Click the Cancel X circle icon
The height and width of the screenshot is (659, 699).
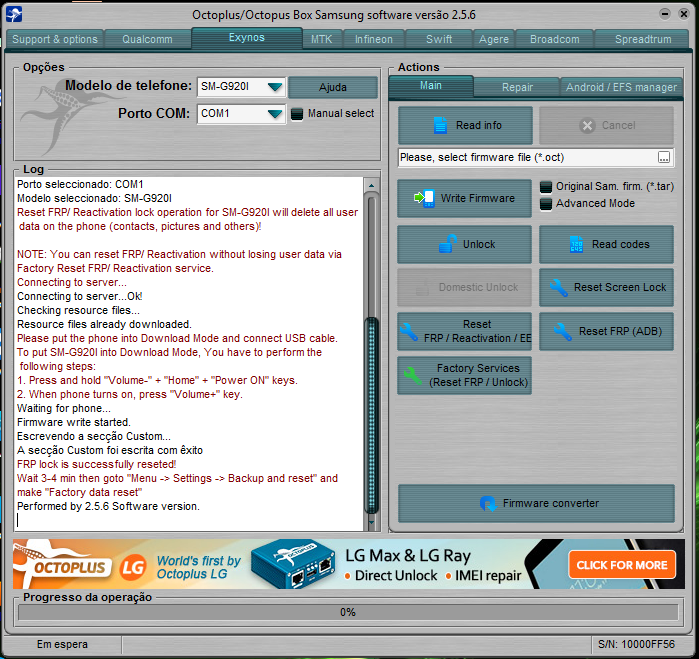point(588,126)
